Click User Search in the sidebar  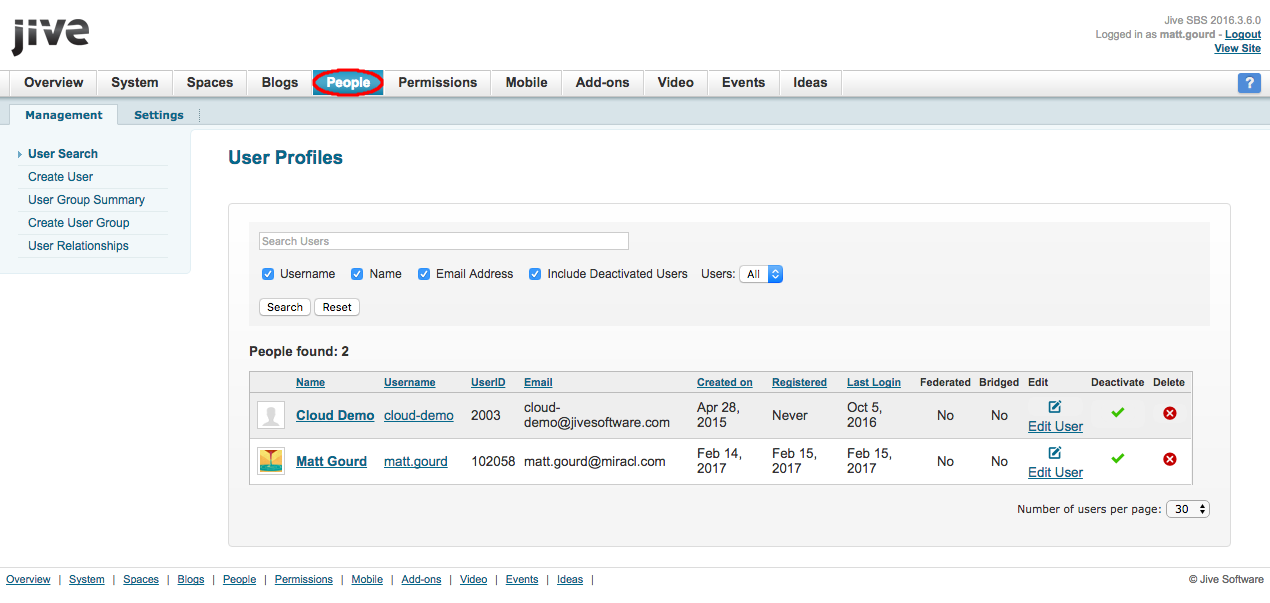(63, 154)
